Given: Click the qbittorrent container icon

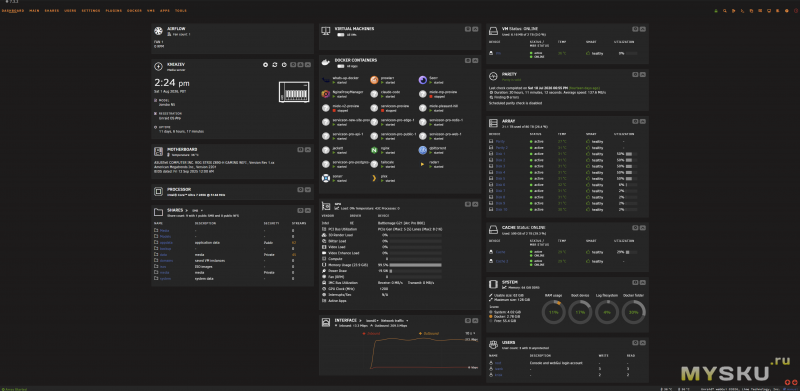Looking at the screenshot, I should coord(422,150).
